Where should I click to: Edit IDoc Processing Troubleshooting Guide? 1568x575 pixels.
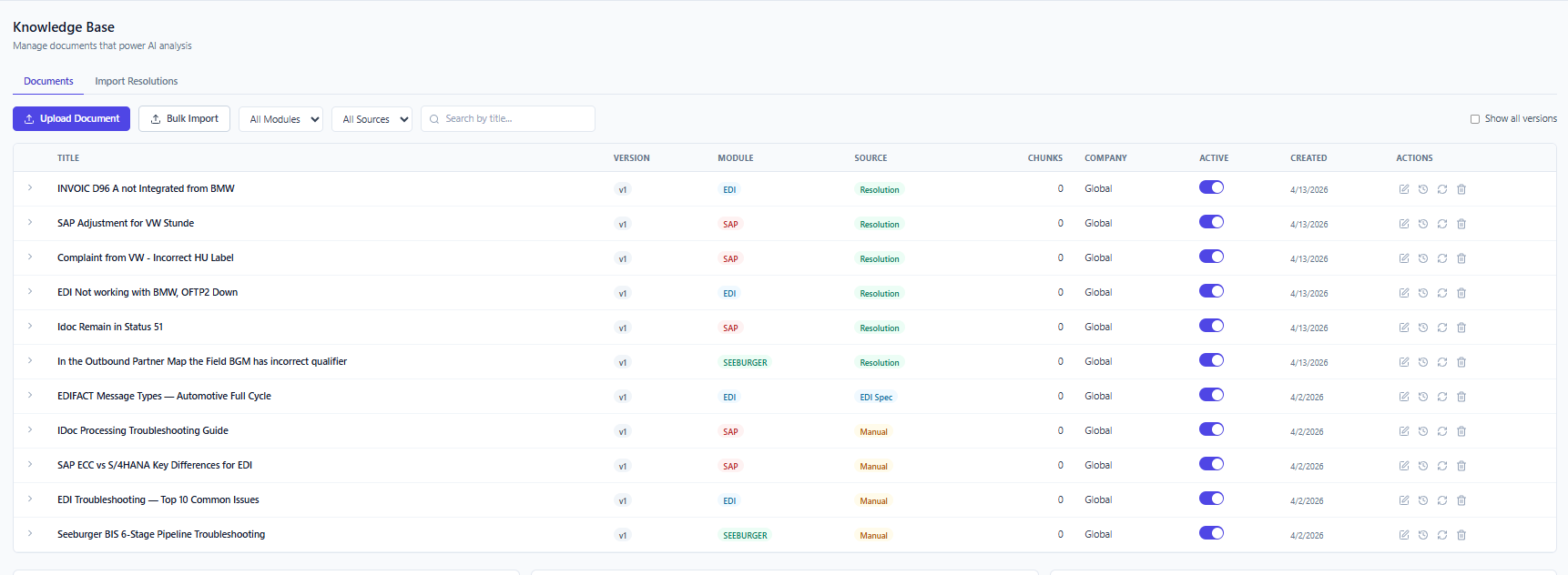click(x=1404, y=431)
